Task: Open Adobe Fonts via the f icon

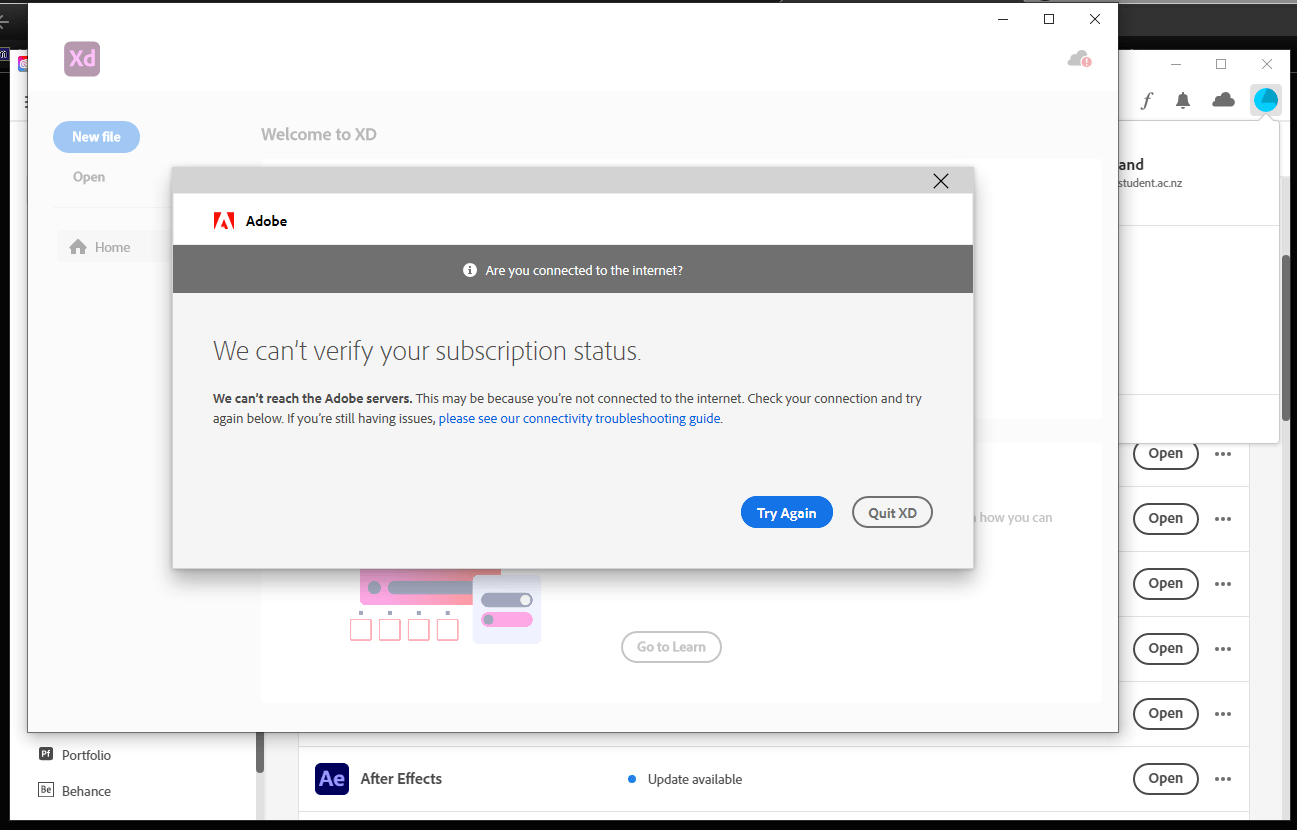Action: coord(1146,100)
